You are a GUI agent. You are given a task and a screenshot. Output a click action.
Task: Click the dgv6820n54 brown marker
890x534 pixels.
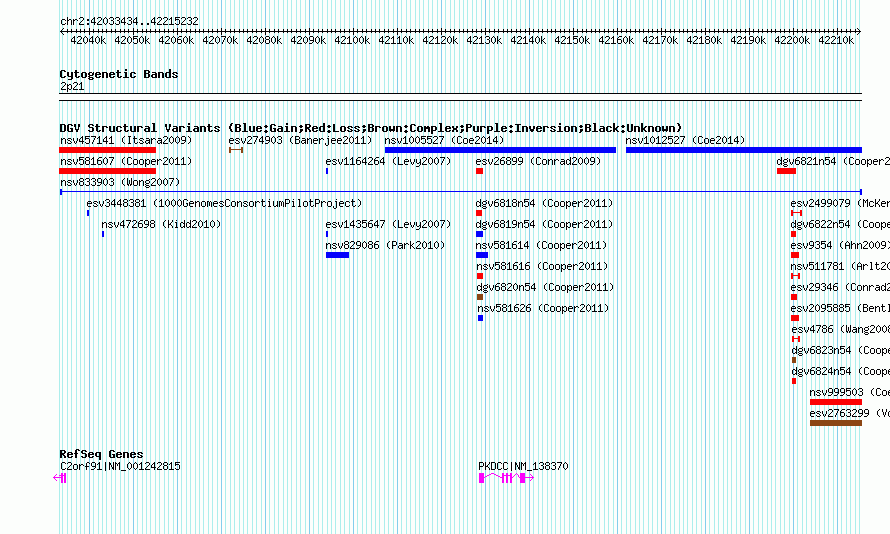point(480,297)
